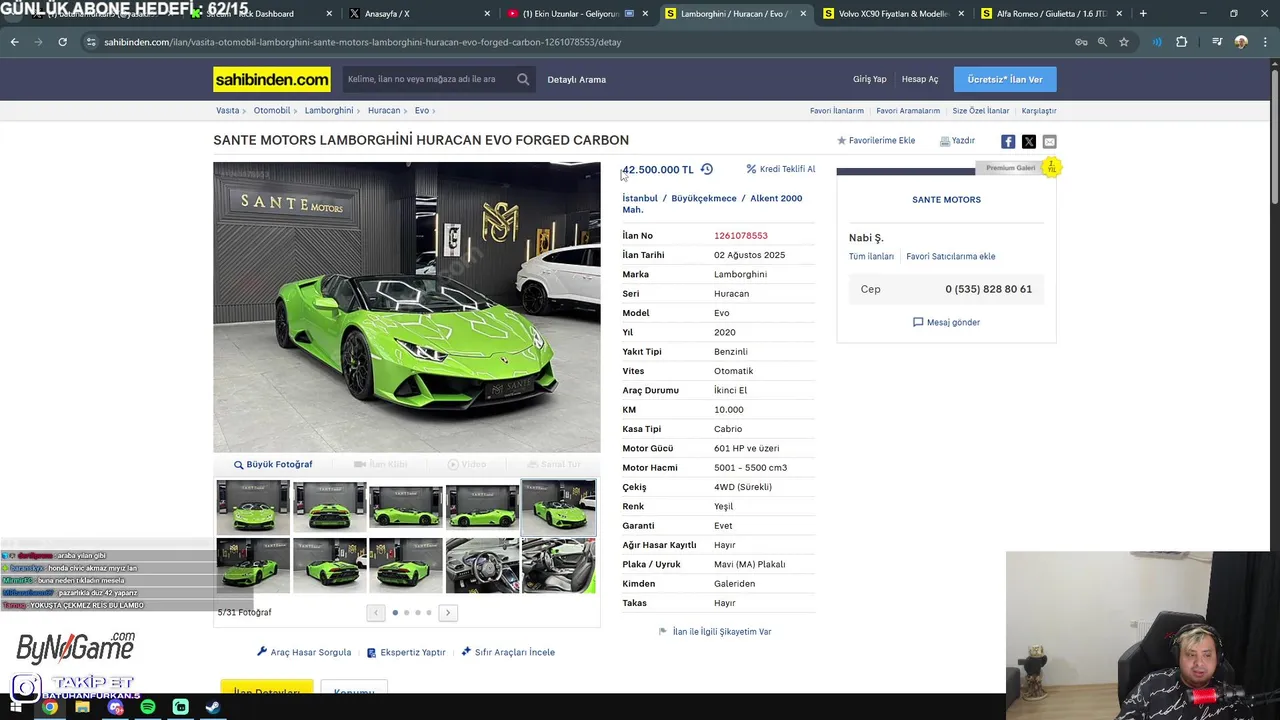Viewport: 1280px width, 720px height.
Task: Click main Lamborghini photo
Action: click(407, 307)
